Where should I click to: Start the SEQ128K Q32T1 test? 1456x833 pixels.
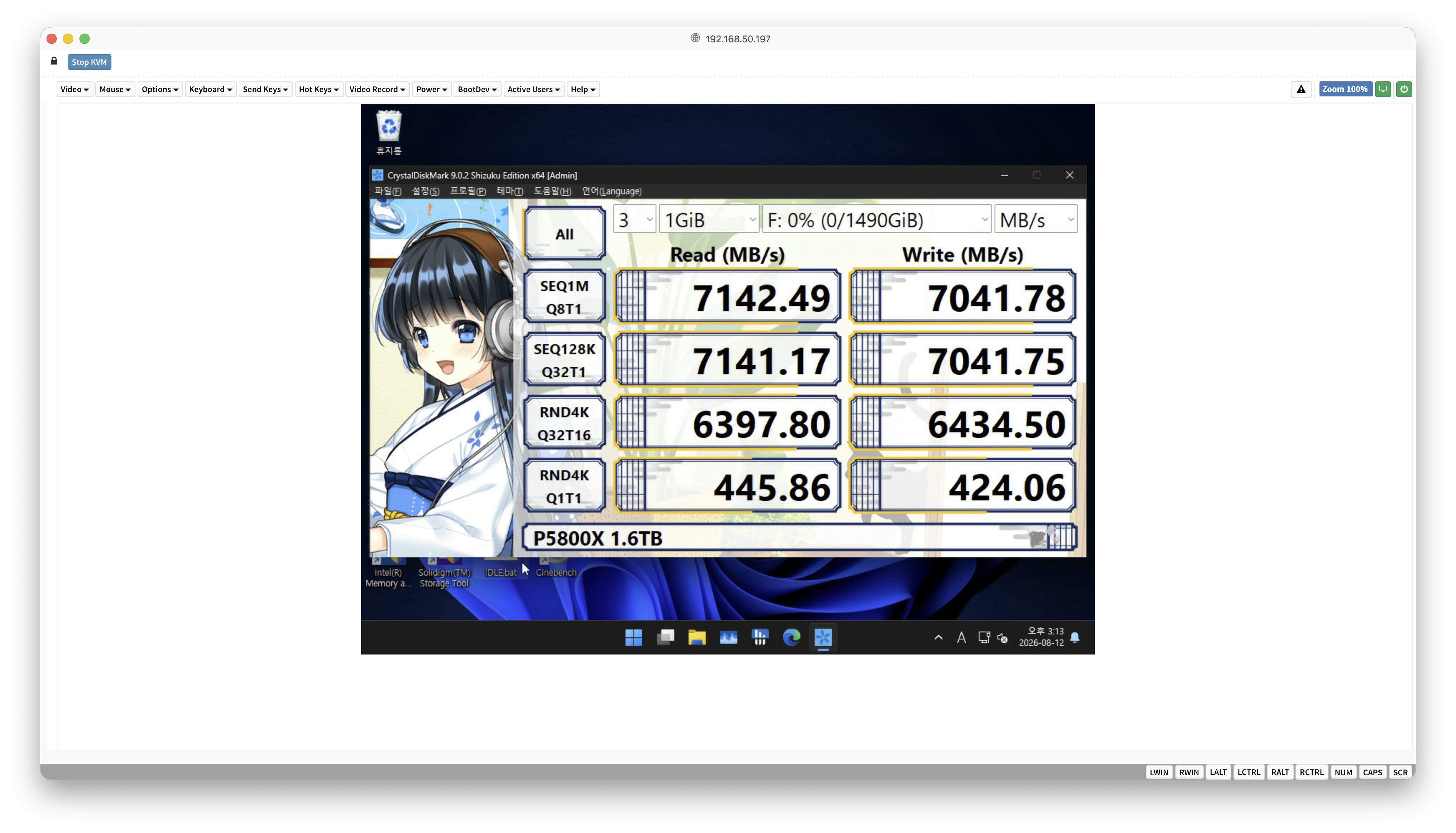pos(564,360)
